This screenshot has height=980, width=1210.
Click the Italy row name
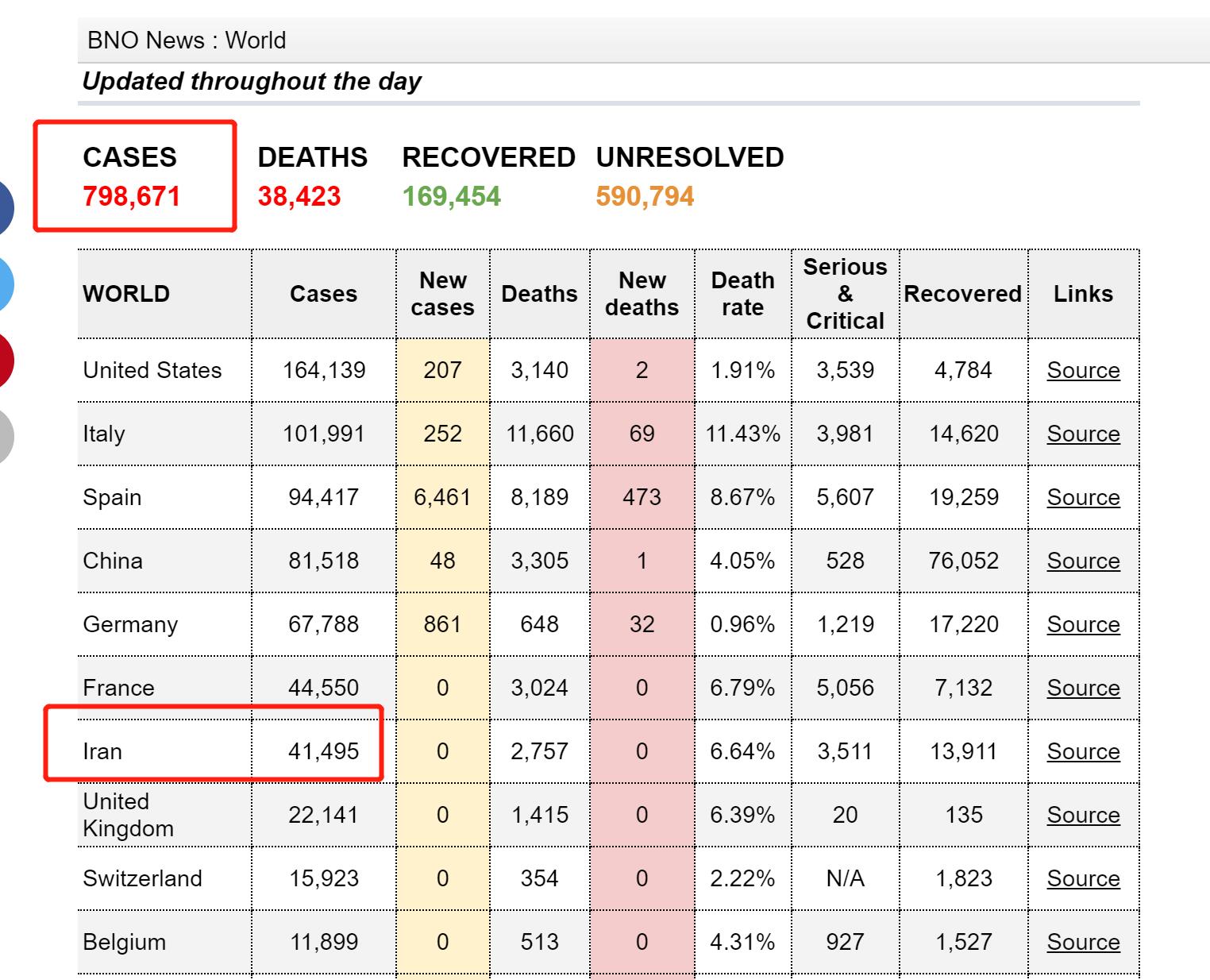[x=104, y=434]
